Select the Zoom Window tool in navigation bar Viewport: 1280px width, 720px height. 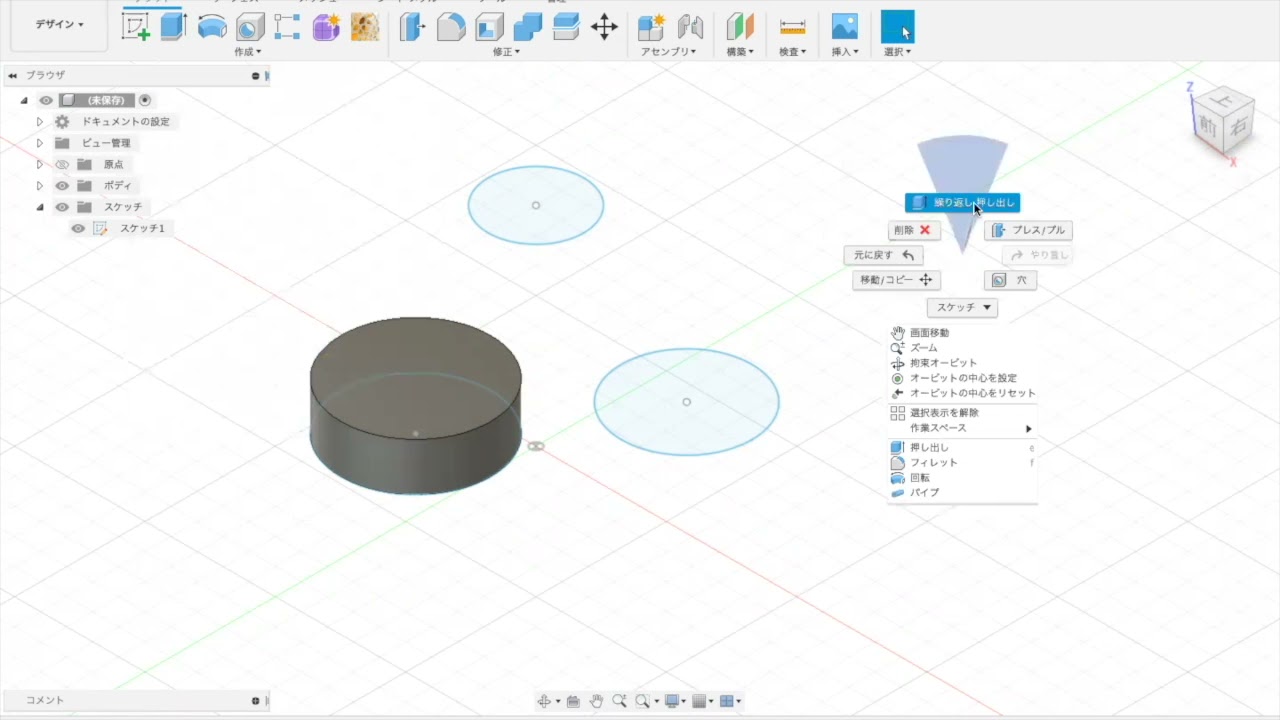643,702
